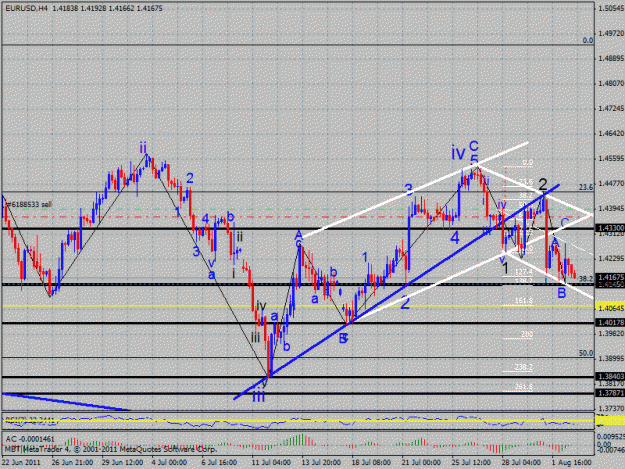Click the RSI(7) indicator label

click(30, 420)
